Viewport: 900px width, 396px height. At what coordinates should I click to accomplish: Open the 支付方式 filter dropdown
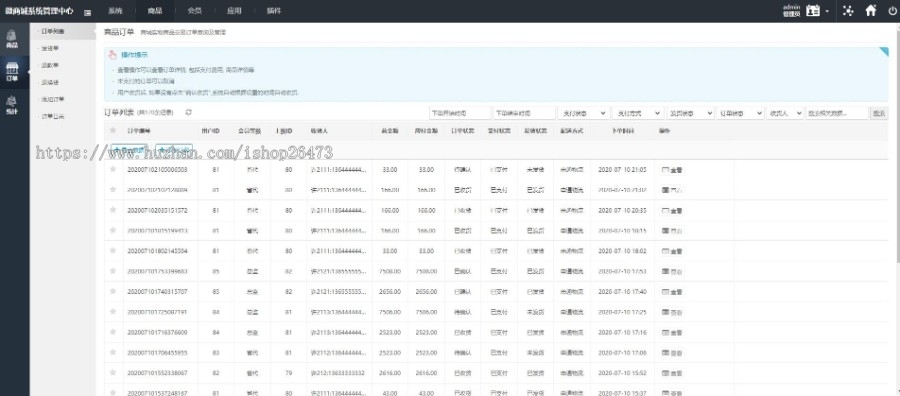point(638,113)
